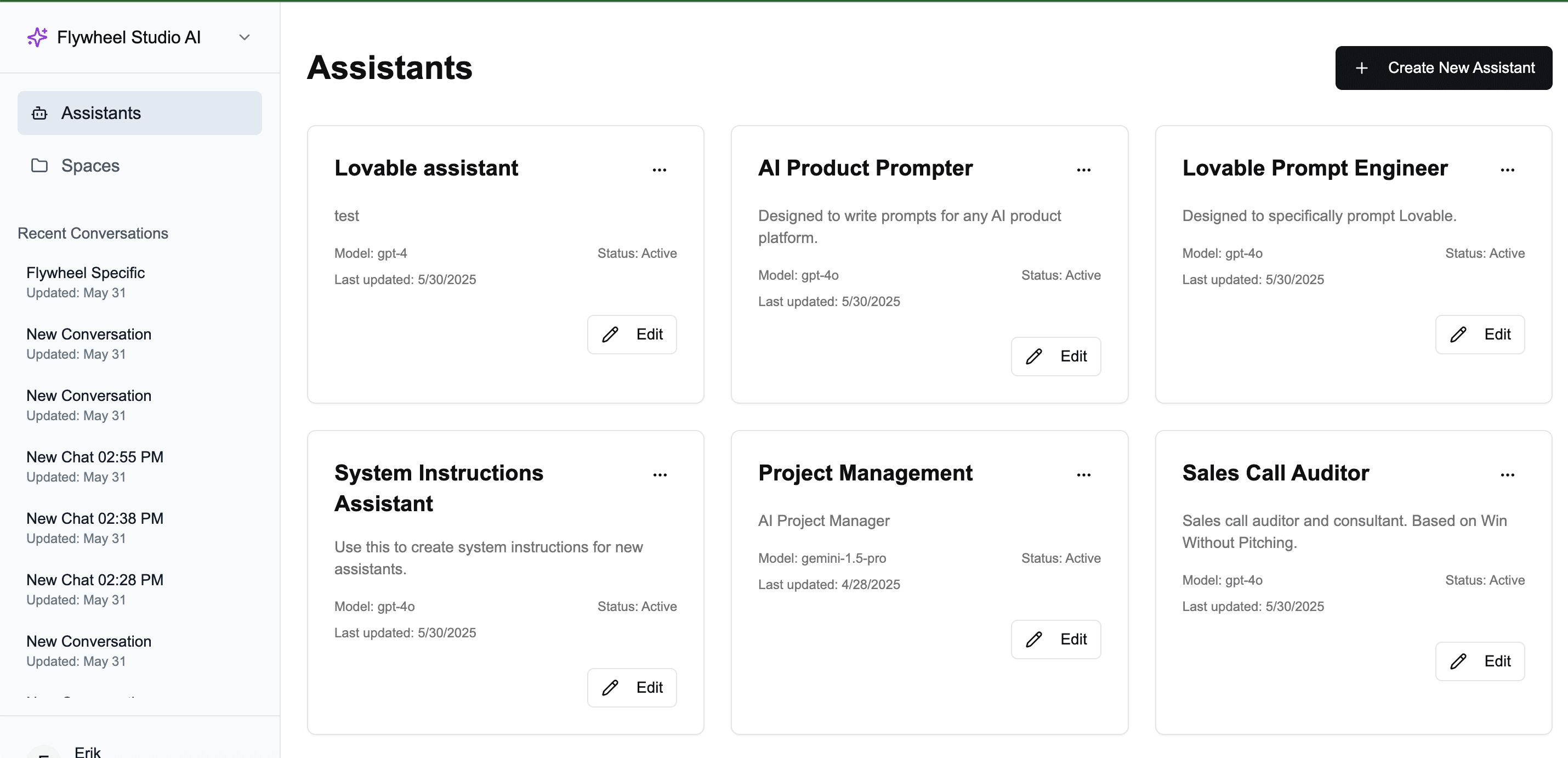Expand the Flywheel Studio AI workspace dropdown
This screenshot has height=758, width=1568.
tap(244, 37)
